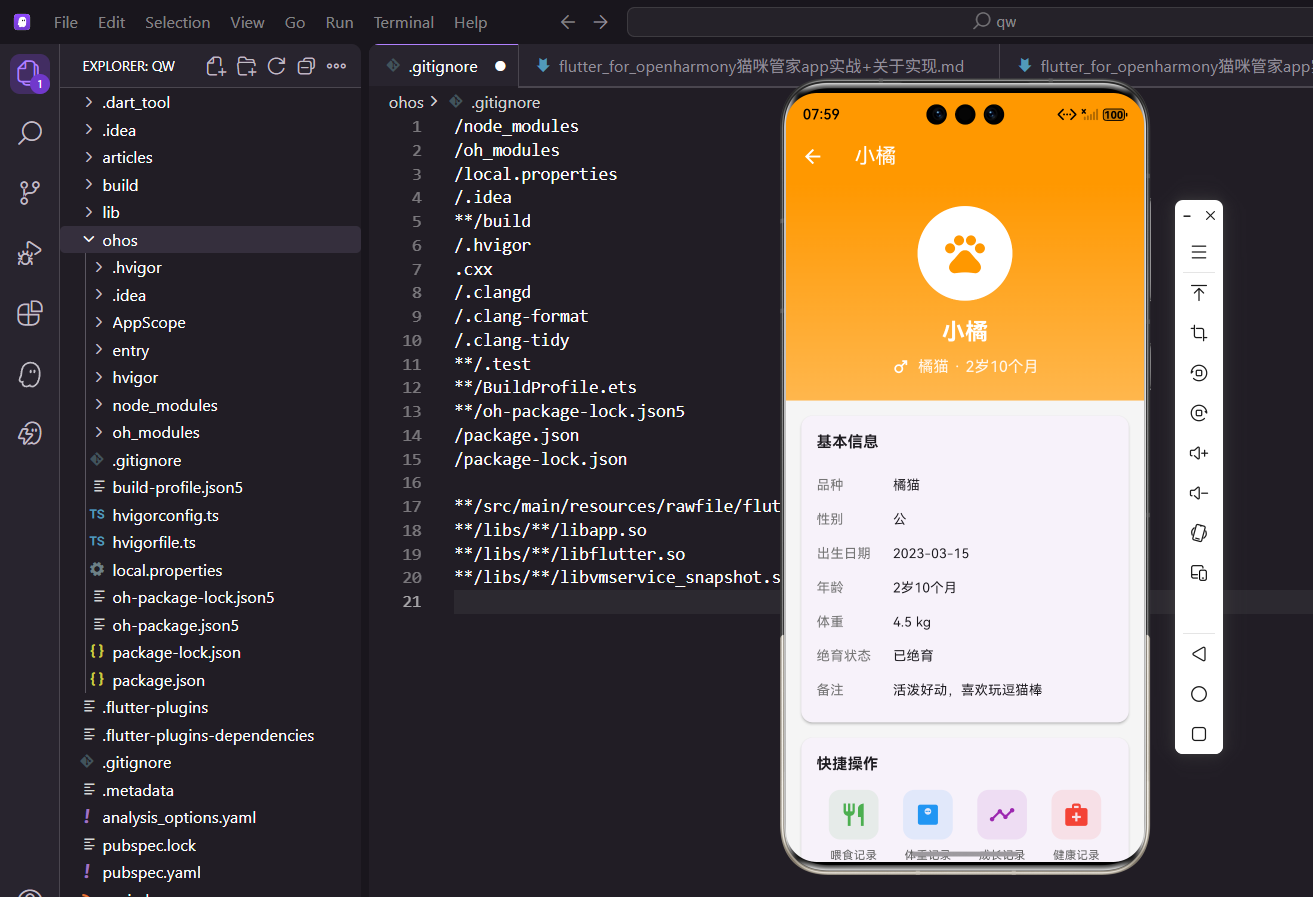Open the Edit menu
Viewport: 1313px width, 897px height.
[x=112, y=22]
